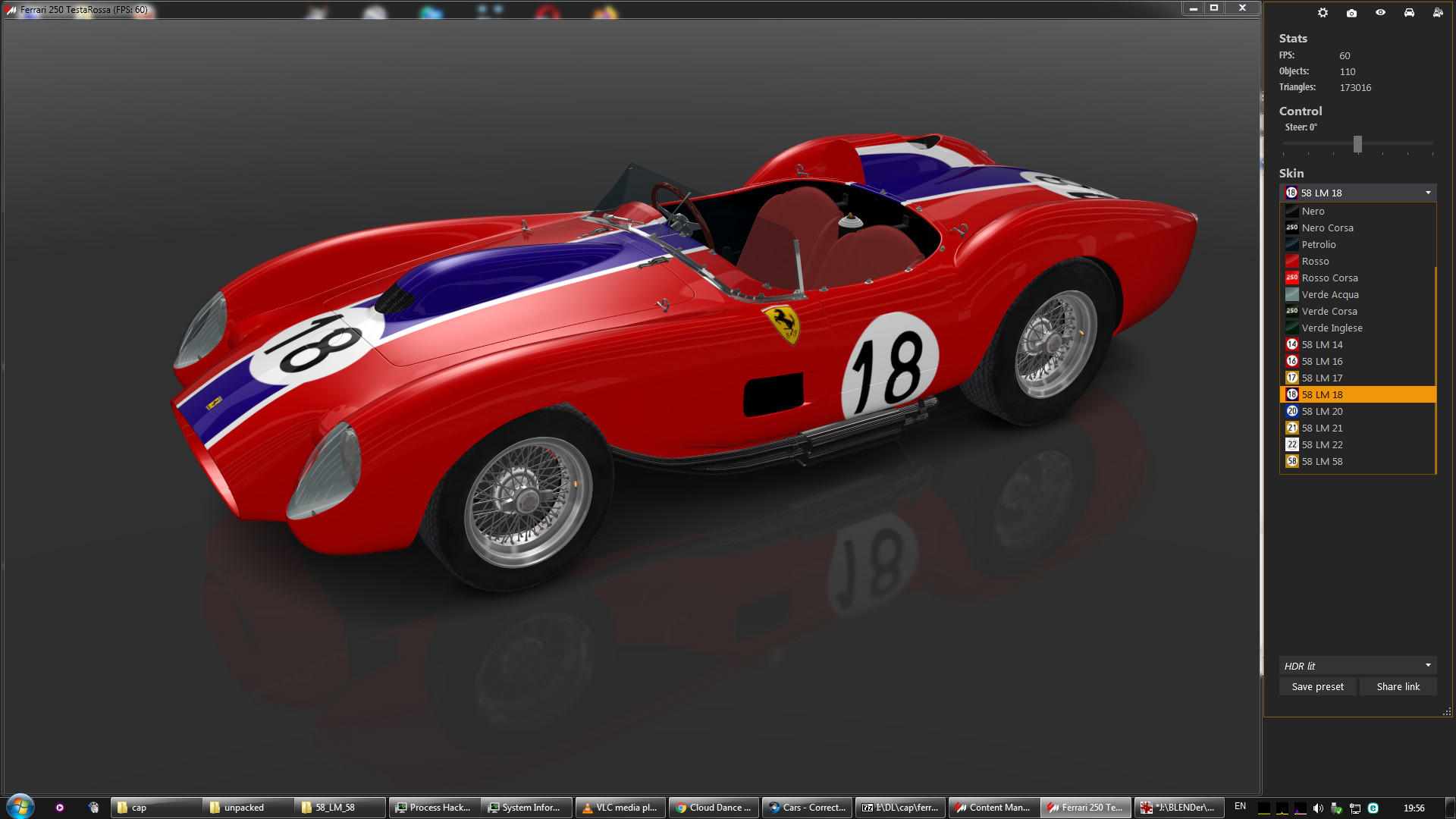Open the HDR lit preset dropdown
This screenshot has width=1456, height=819.
point(1357,666)
